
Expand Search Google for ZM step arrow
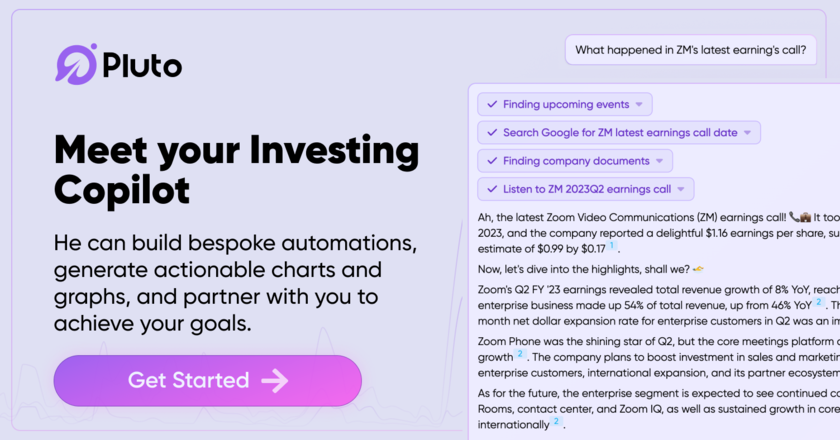pos(748,133)
